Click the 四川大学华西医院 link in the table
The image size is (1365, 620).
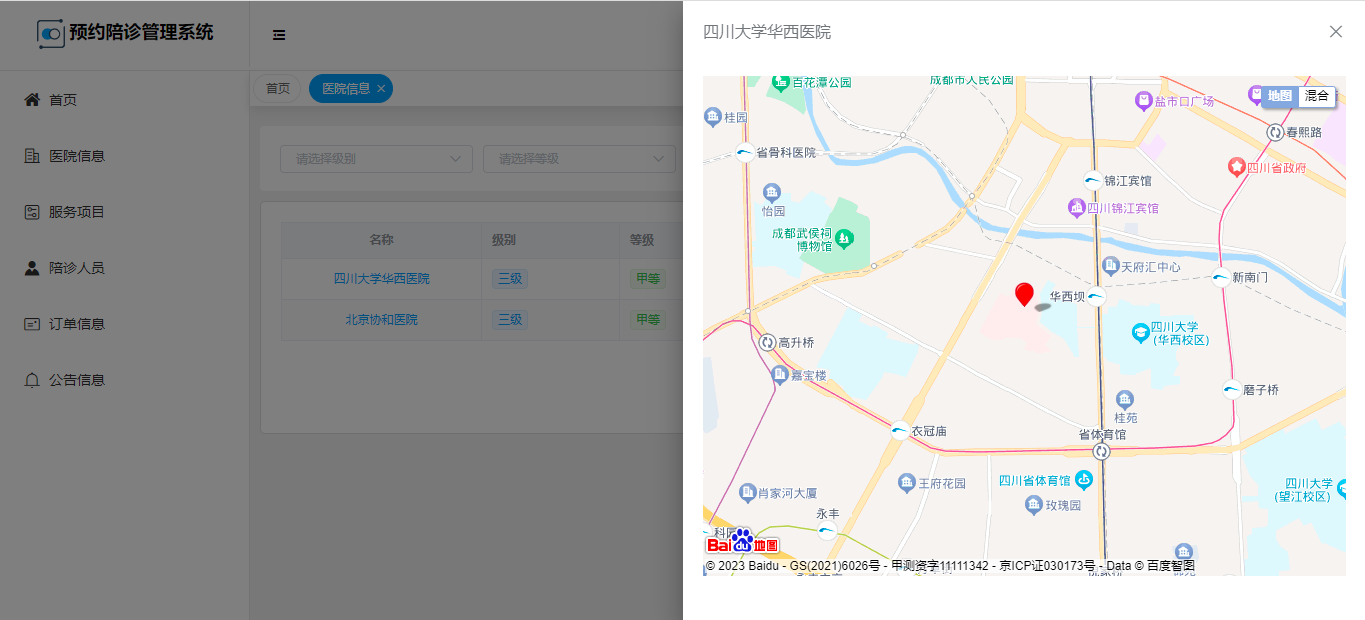[382, 279]
